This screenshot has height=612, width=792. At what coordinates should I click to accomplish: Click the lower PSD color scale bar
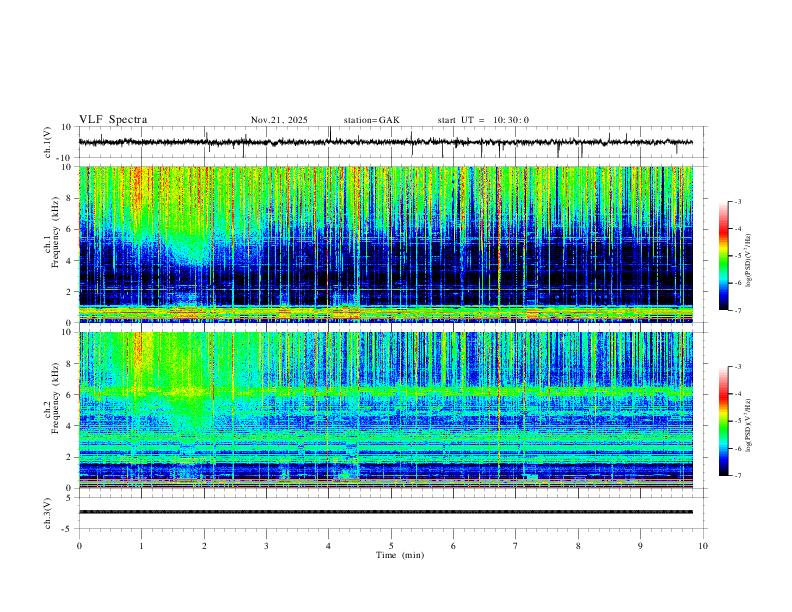(724, 421)
